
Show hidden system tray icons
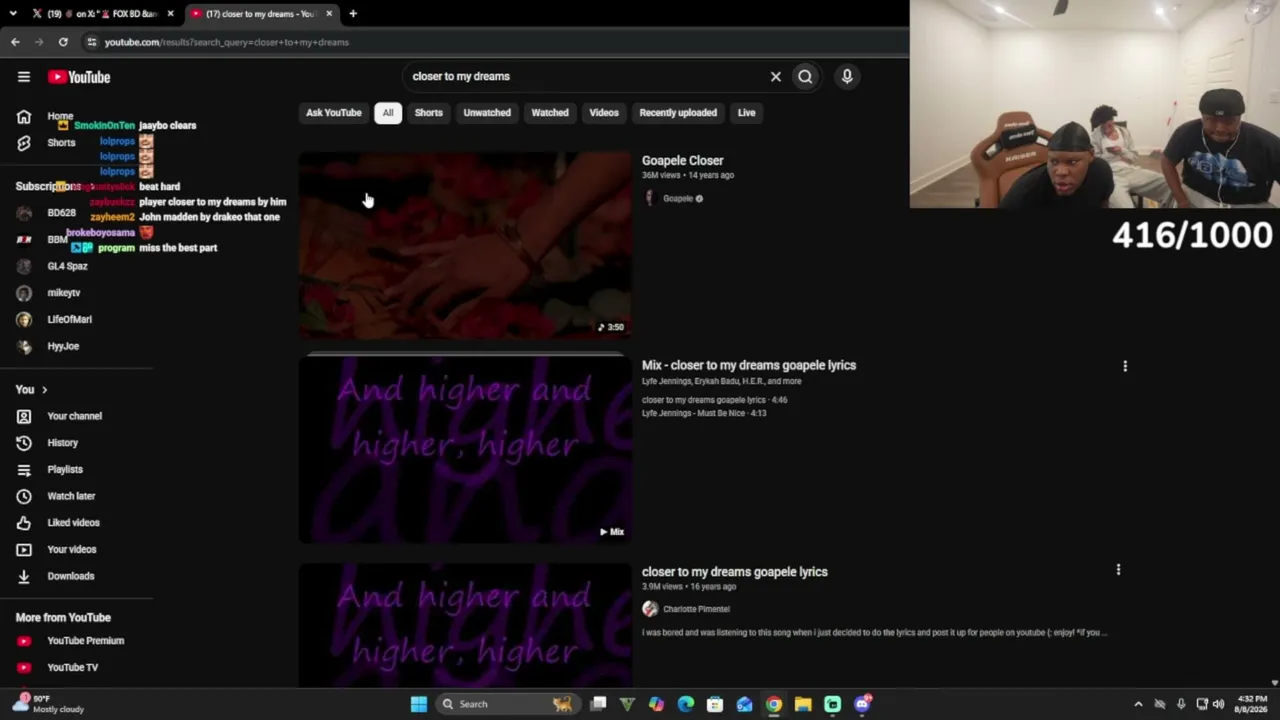coord(1138,704)
